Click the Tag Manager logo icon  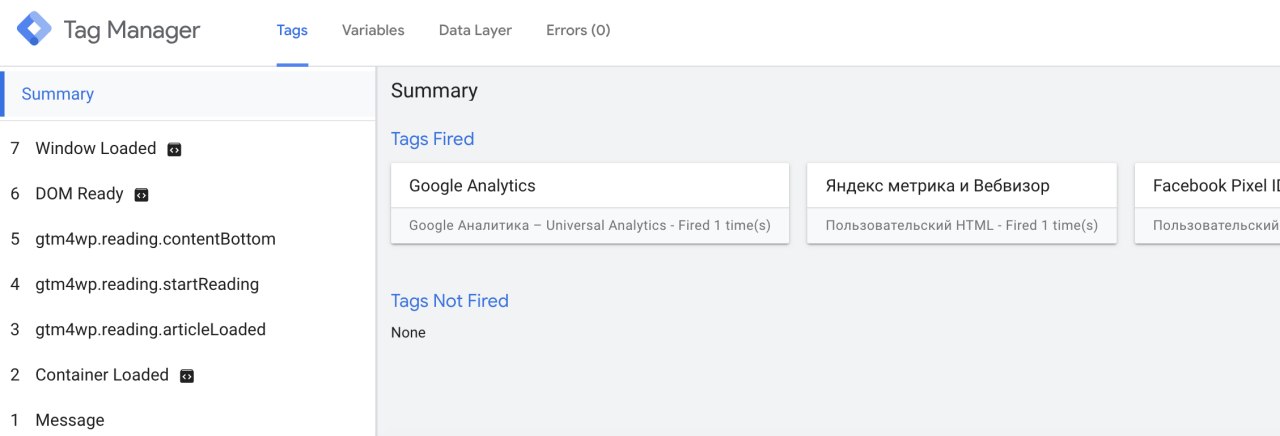coord(34,29)
